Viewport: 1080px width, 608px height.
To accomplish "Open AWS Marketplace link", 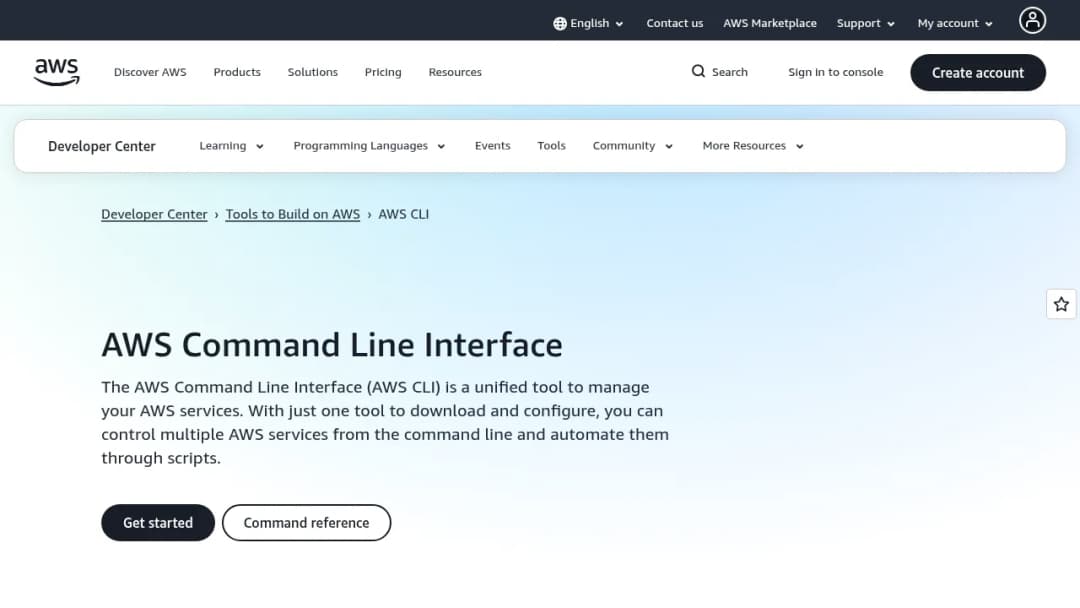I will 769,23.
